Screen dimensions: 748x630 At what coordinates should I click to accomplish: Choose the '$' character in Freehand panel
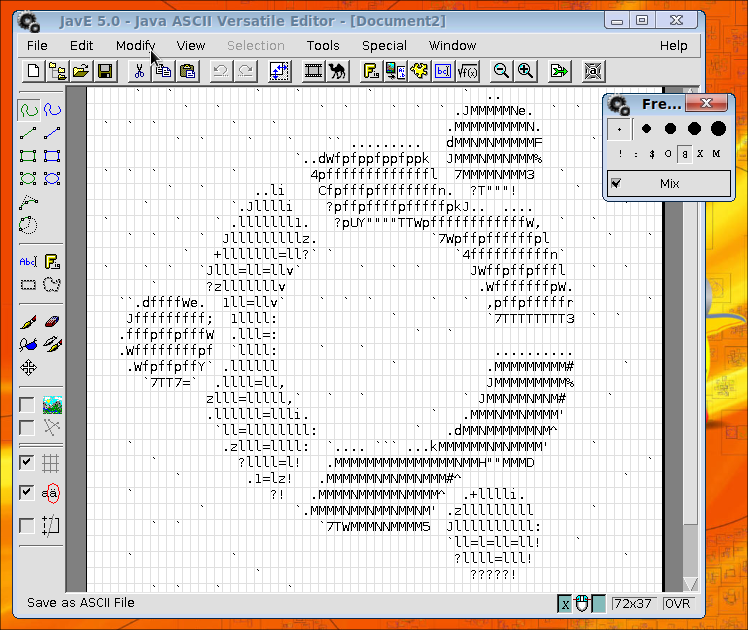652,154
